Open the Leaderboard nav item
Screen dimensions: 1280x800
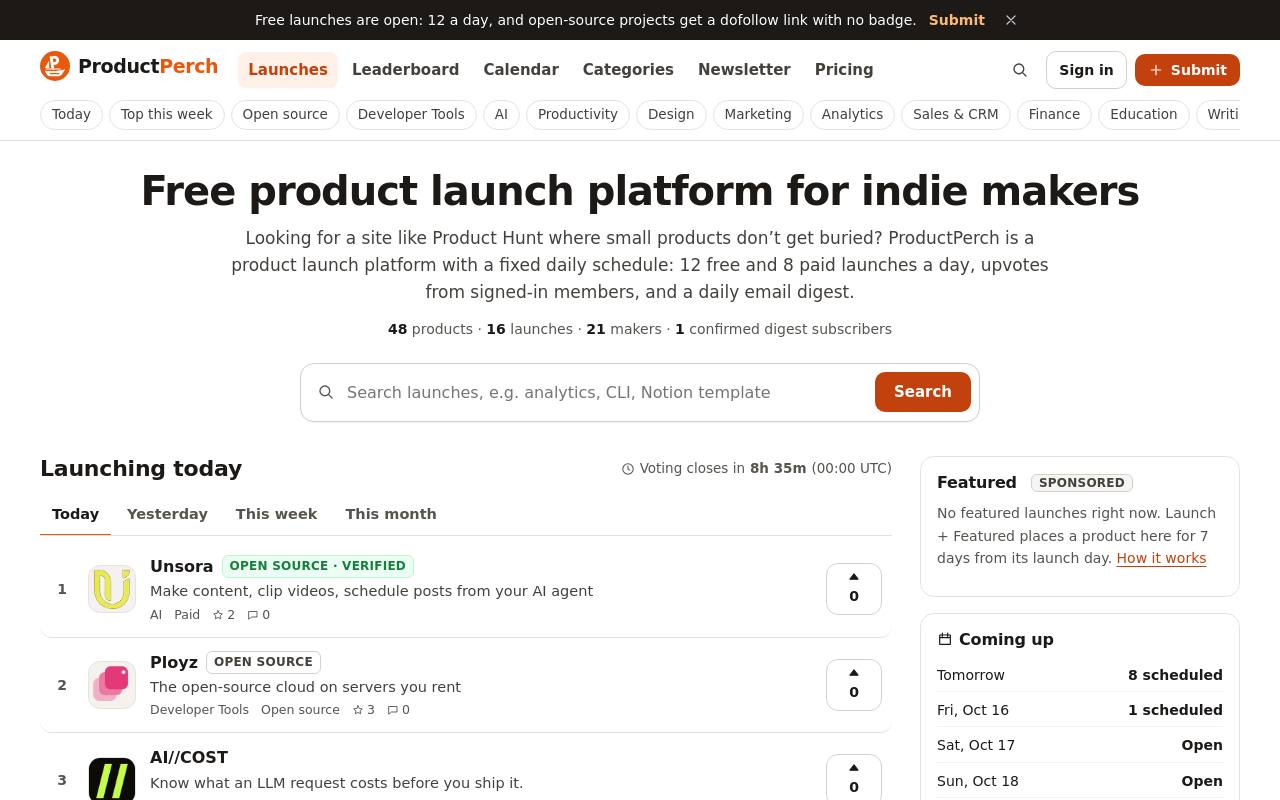(405, 70)
